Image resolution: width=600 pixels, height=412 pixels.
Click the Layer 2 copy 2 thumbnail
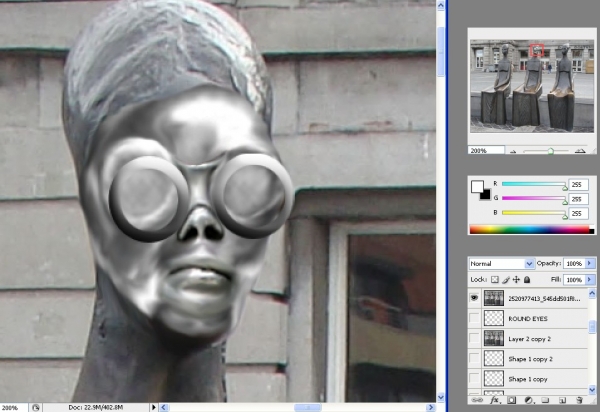494,339
